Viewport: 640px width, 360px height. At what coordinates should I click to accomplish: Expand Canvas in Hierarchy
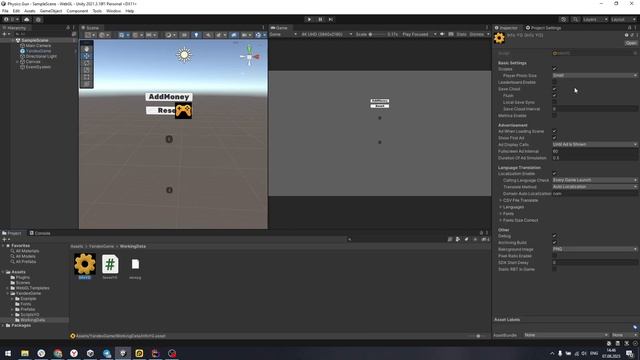pyautogui.click(x=18, y=62)
